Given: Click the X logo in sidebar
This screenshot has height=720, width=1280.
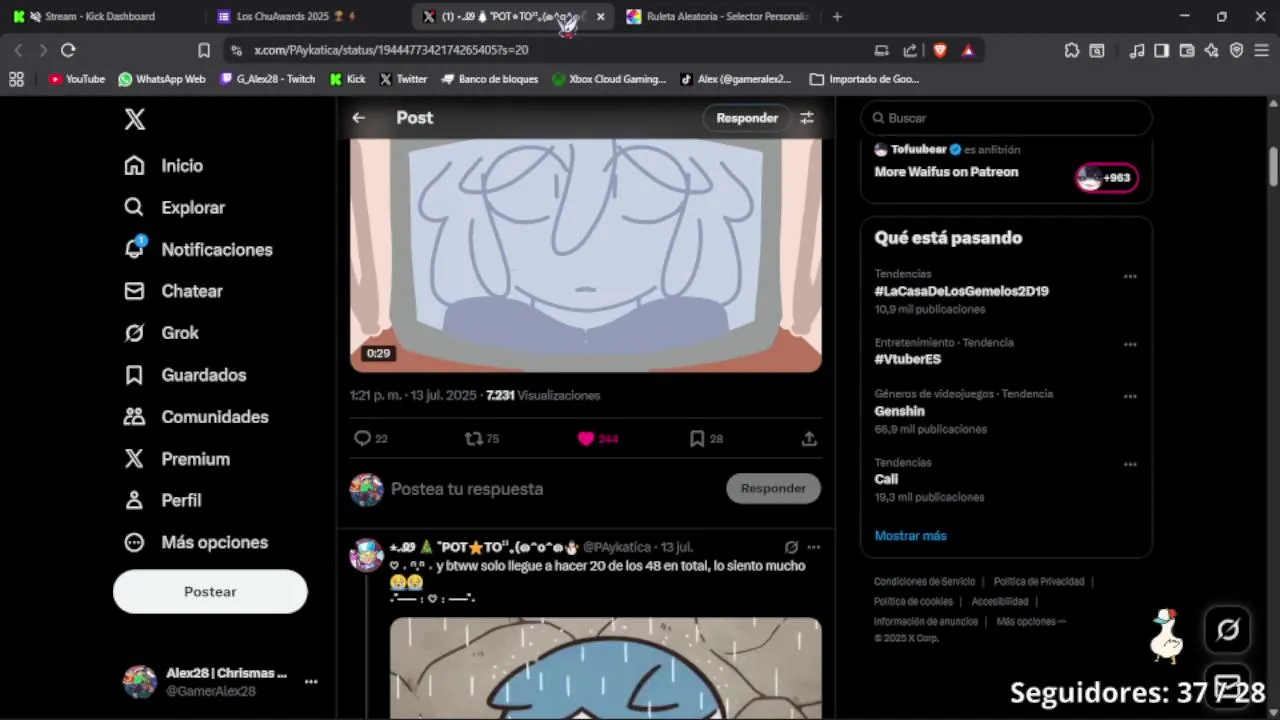Looking at the screenshot, I should click(135, 120).
